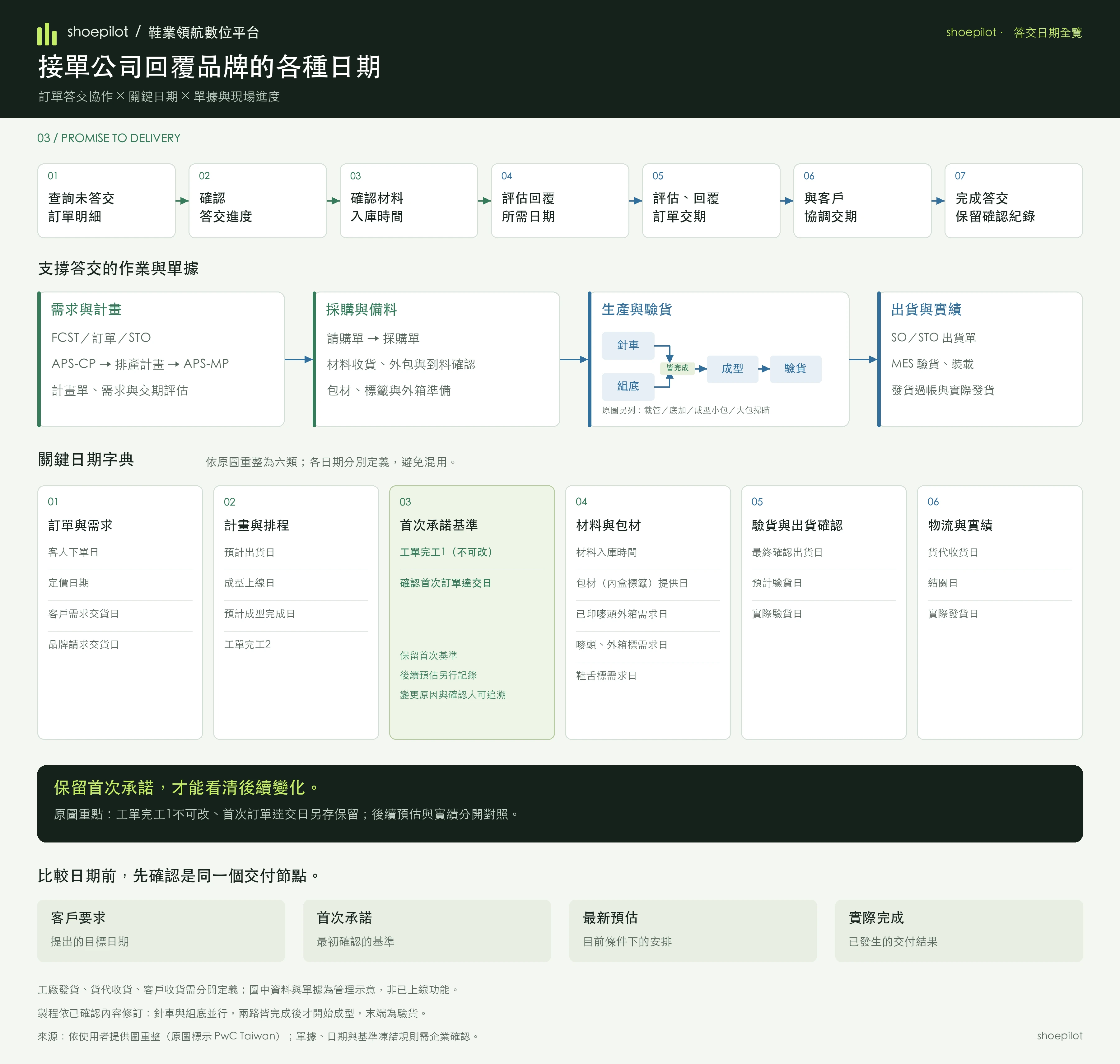Select the 成型 process node
Viewport: 1120px width, 1064px height.
(732, 369)
